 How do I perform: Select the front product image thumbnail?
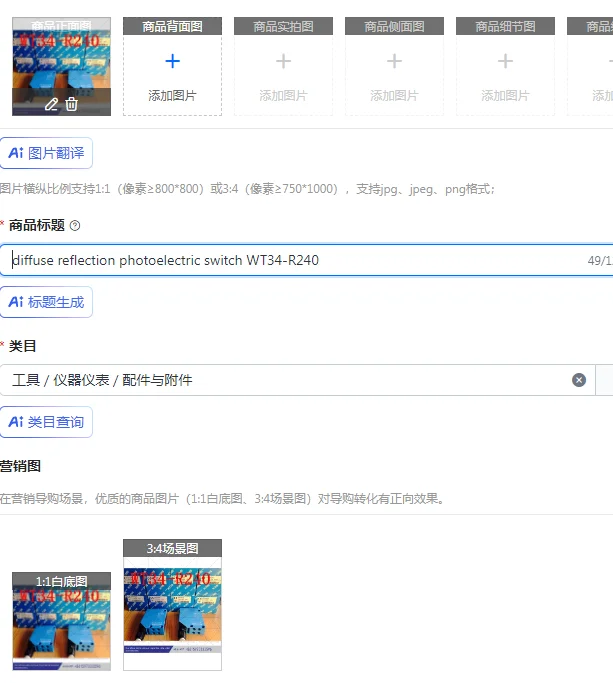point(61,66)
